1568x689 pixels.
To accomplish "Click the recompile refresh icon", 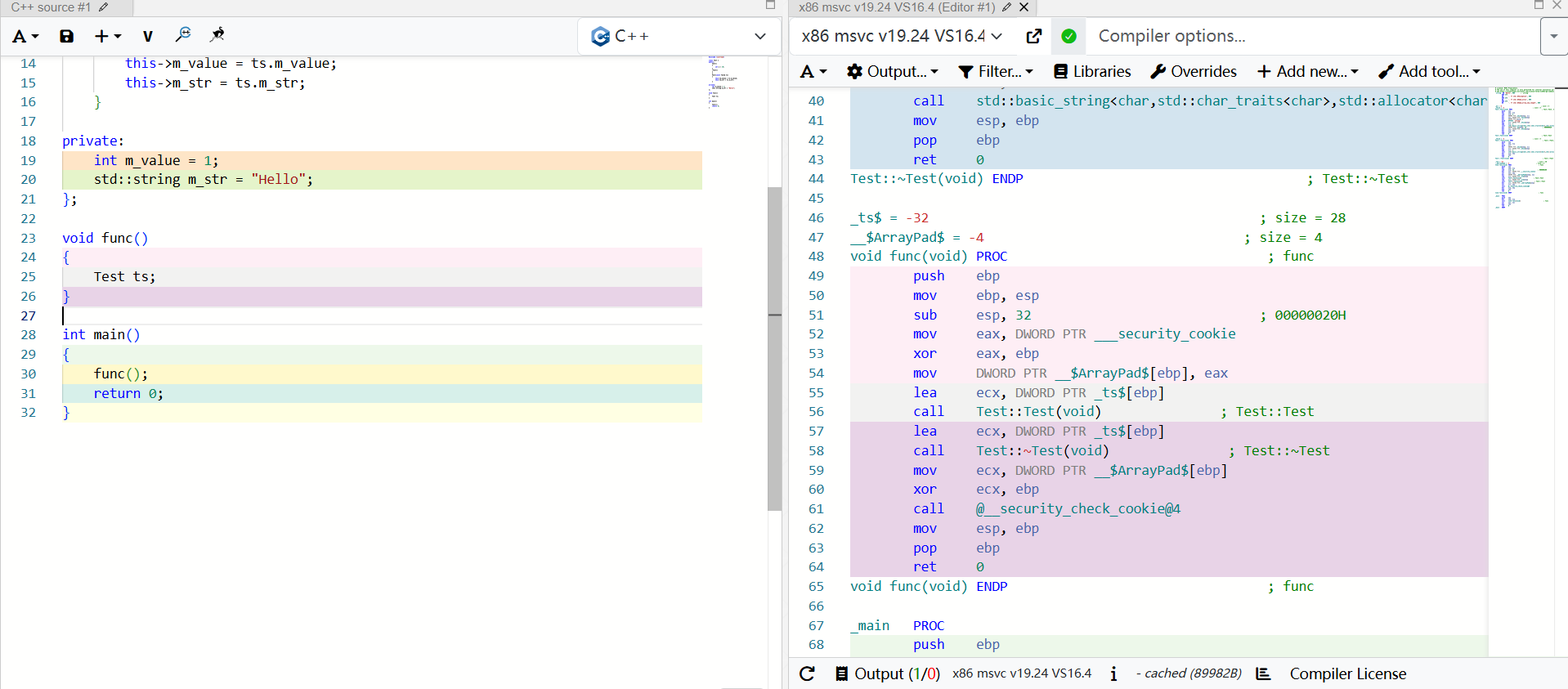I will [807, 673].
